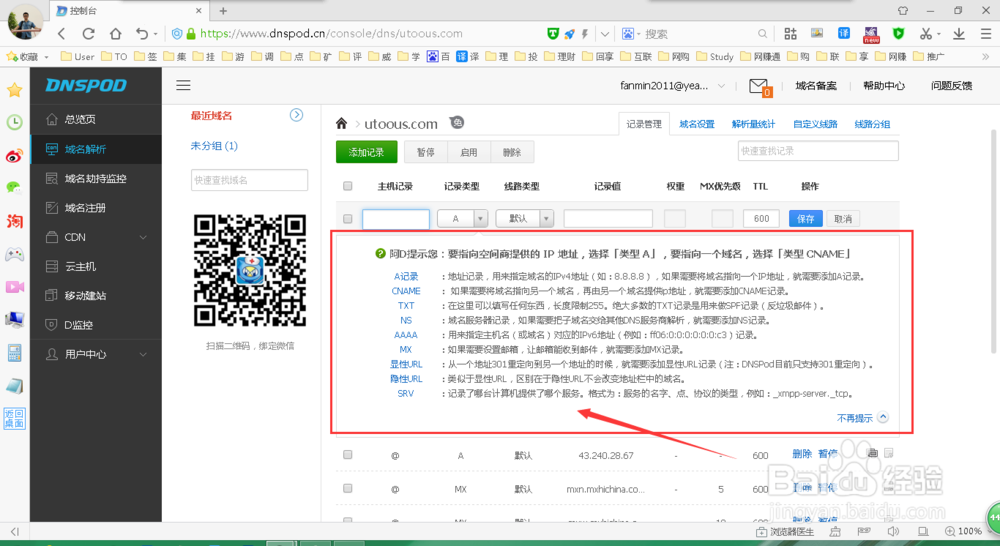This screenshot has height=546, width=1000.
Task: Open the scissors screenshot tool icon
Action: click(x=926, y=34)
